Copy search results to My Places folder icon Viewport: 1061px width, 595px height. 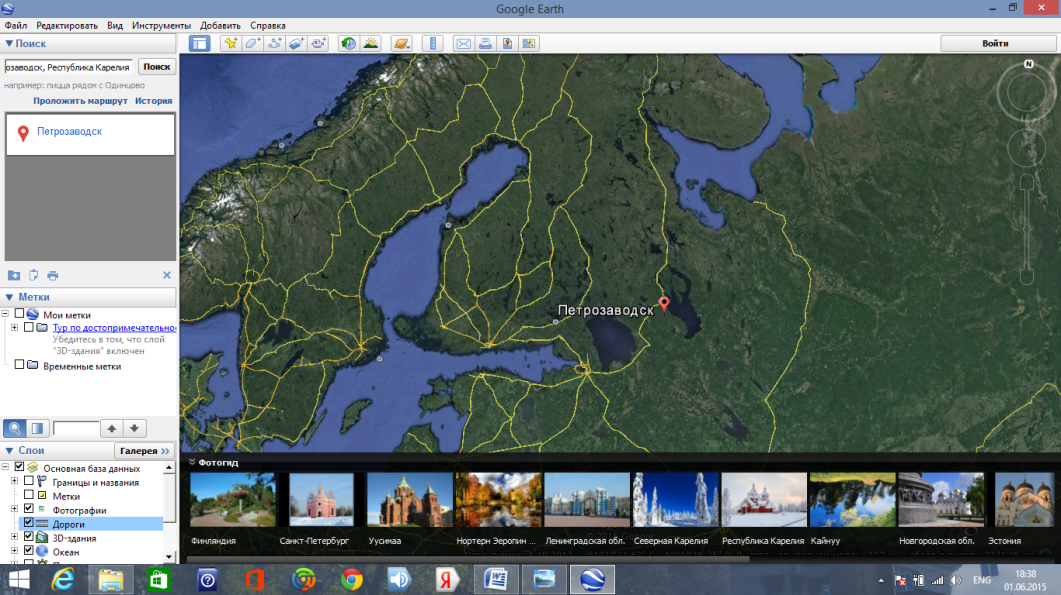[x=14, y=275]
